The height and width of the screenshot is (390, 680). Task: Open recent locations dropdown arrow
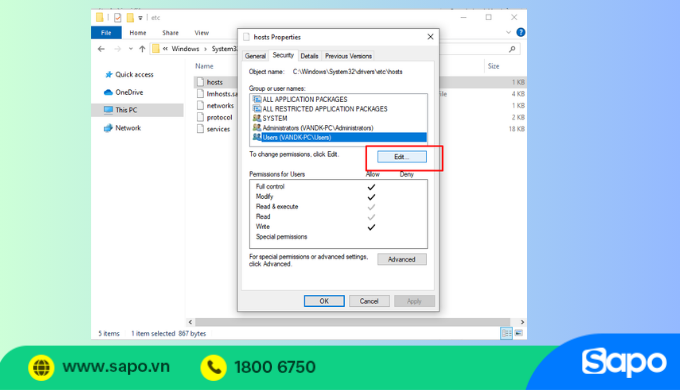131,49
